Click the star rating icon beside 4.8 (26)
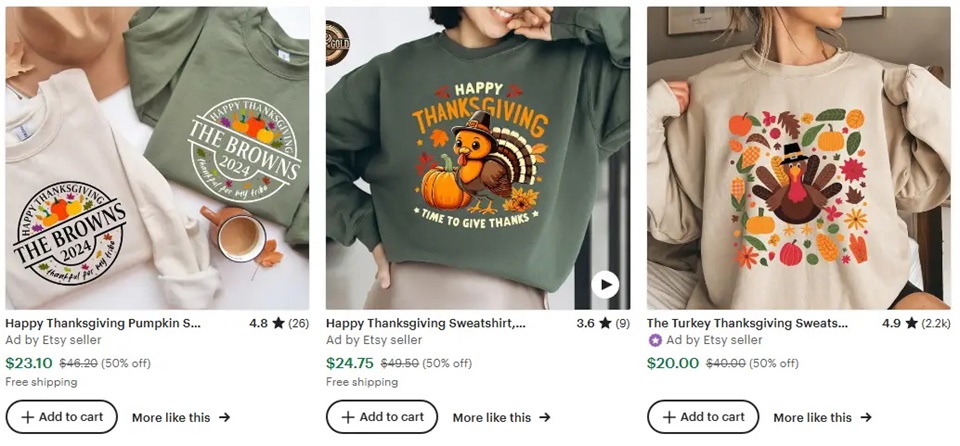Viewport: 960px width, 446px height. tap(278, 324)
